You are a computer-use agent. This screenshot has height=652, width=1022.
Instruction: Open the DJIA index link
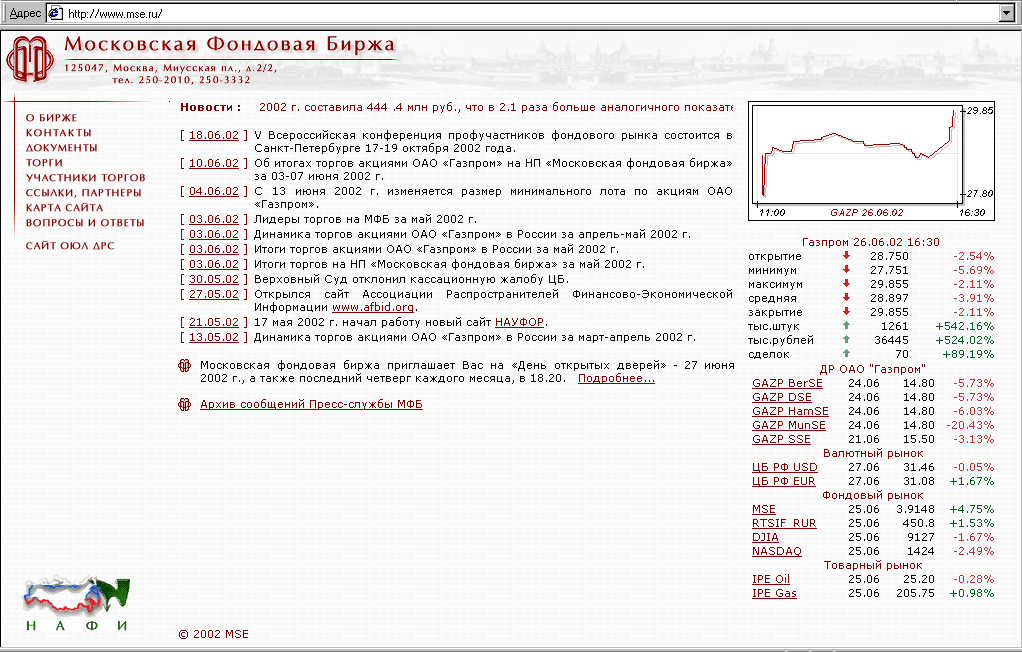(x=765, y=538)
